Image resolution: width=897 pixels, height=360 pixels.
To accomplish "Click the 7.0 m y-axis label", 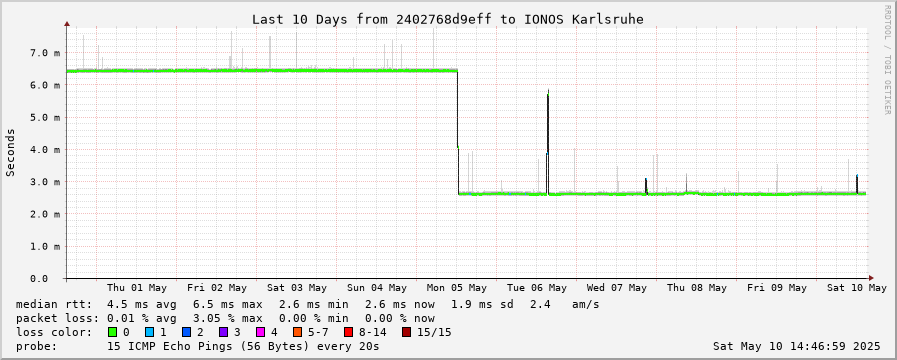I will (x=49, y=53).
